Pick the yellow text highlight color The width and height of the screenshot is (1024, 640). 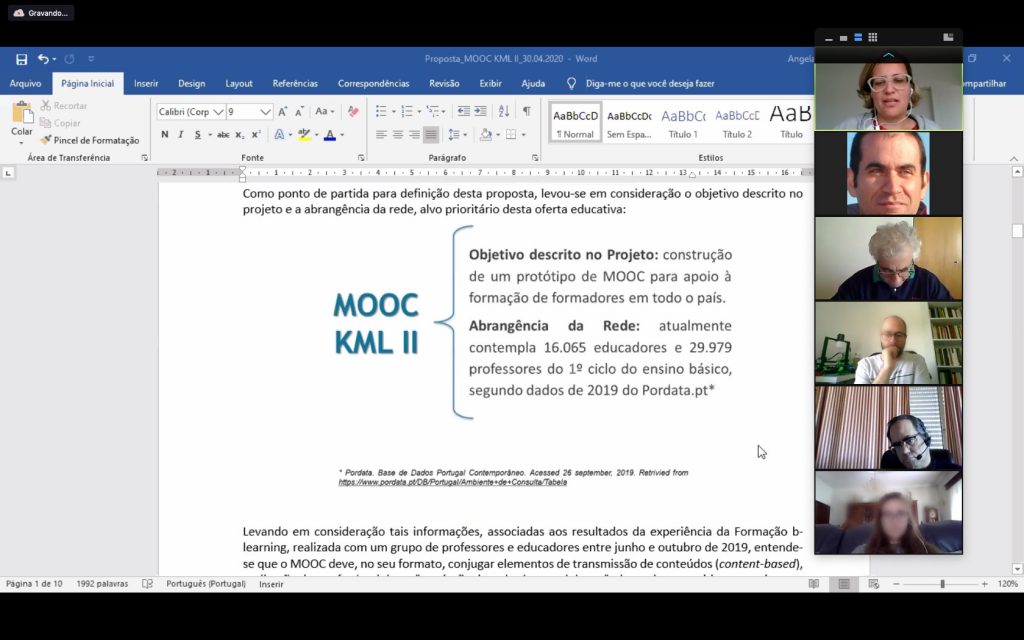[304, 135]
